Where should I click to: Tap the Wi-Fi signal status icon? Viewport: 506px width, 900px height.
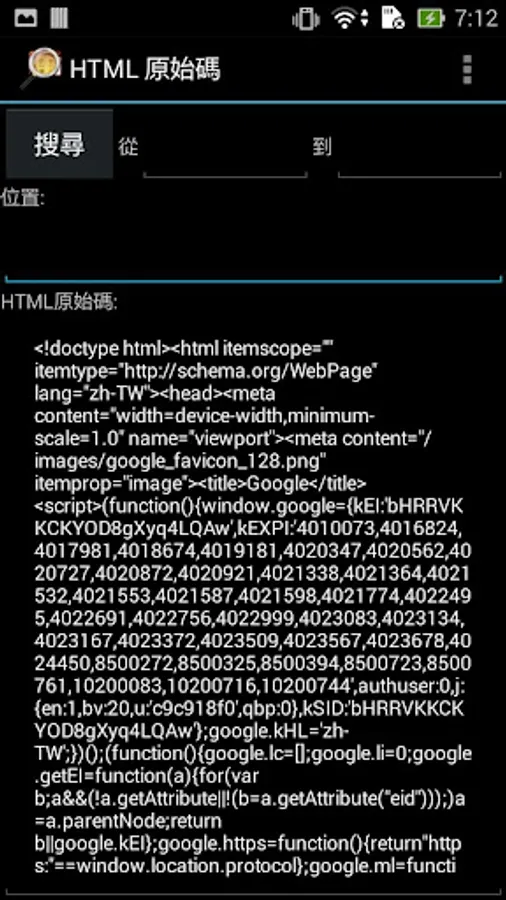(x=351, y=18)
